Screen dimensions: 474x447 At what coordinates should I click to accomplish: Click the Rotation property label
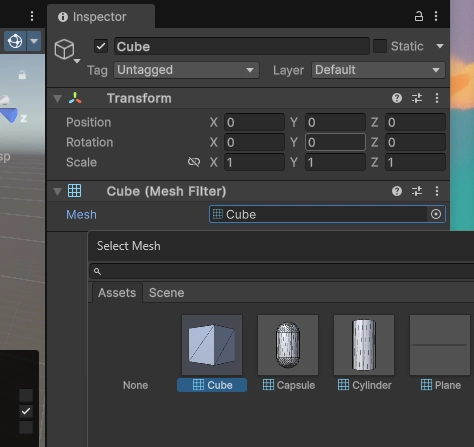(90, 142)
